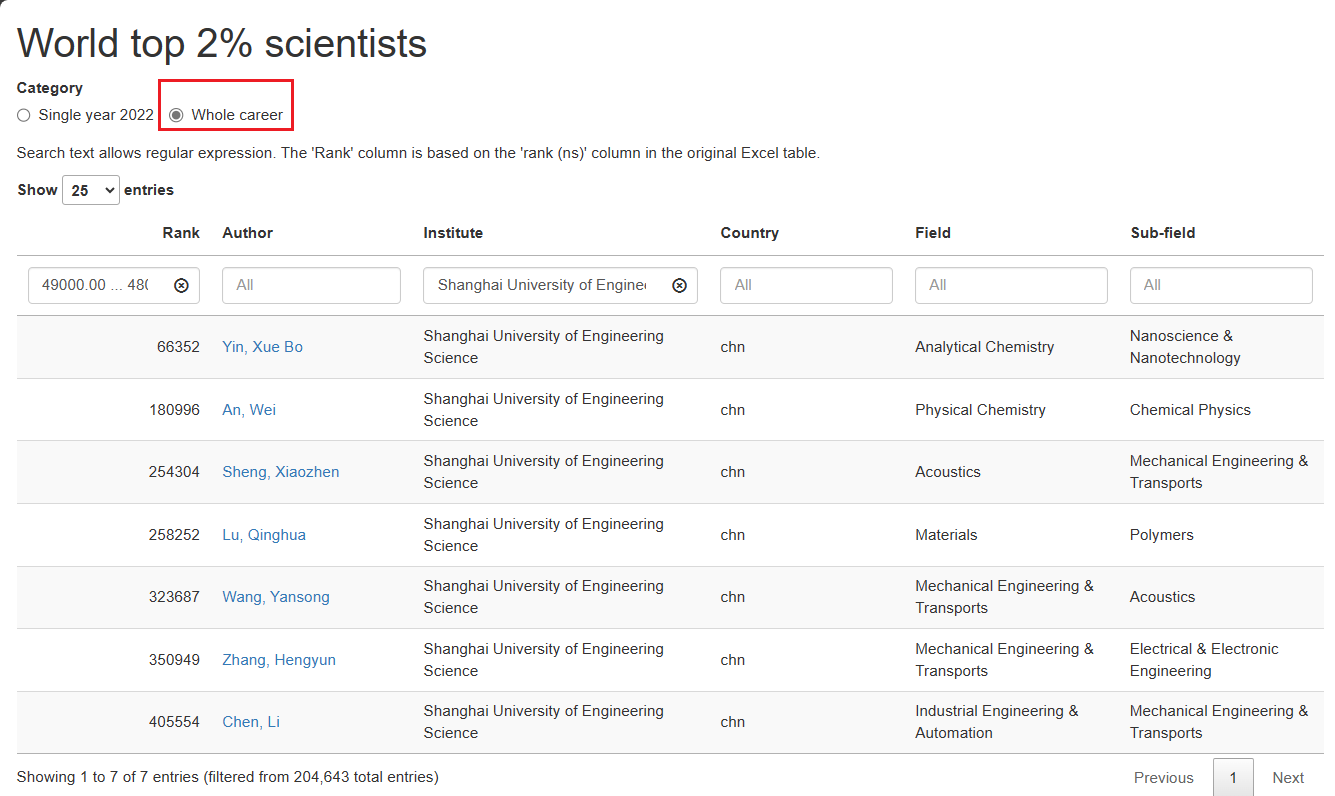This screenshot has width=1335, height=796.
Task: Select rank value 323687
Action: [x=174, y=597]
